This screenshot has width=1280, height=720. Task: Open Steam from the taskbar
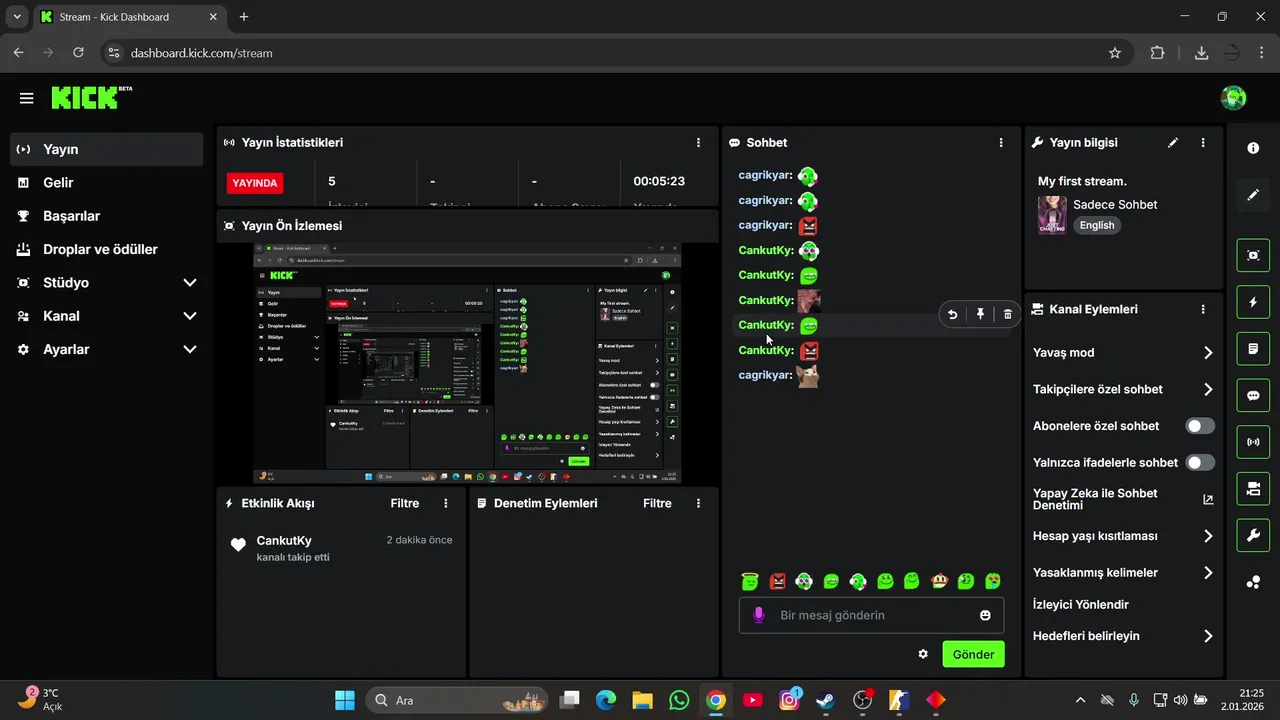(826, 700)
